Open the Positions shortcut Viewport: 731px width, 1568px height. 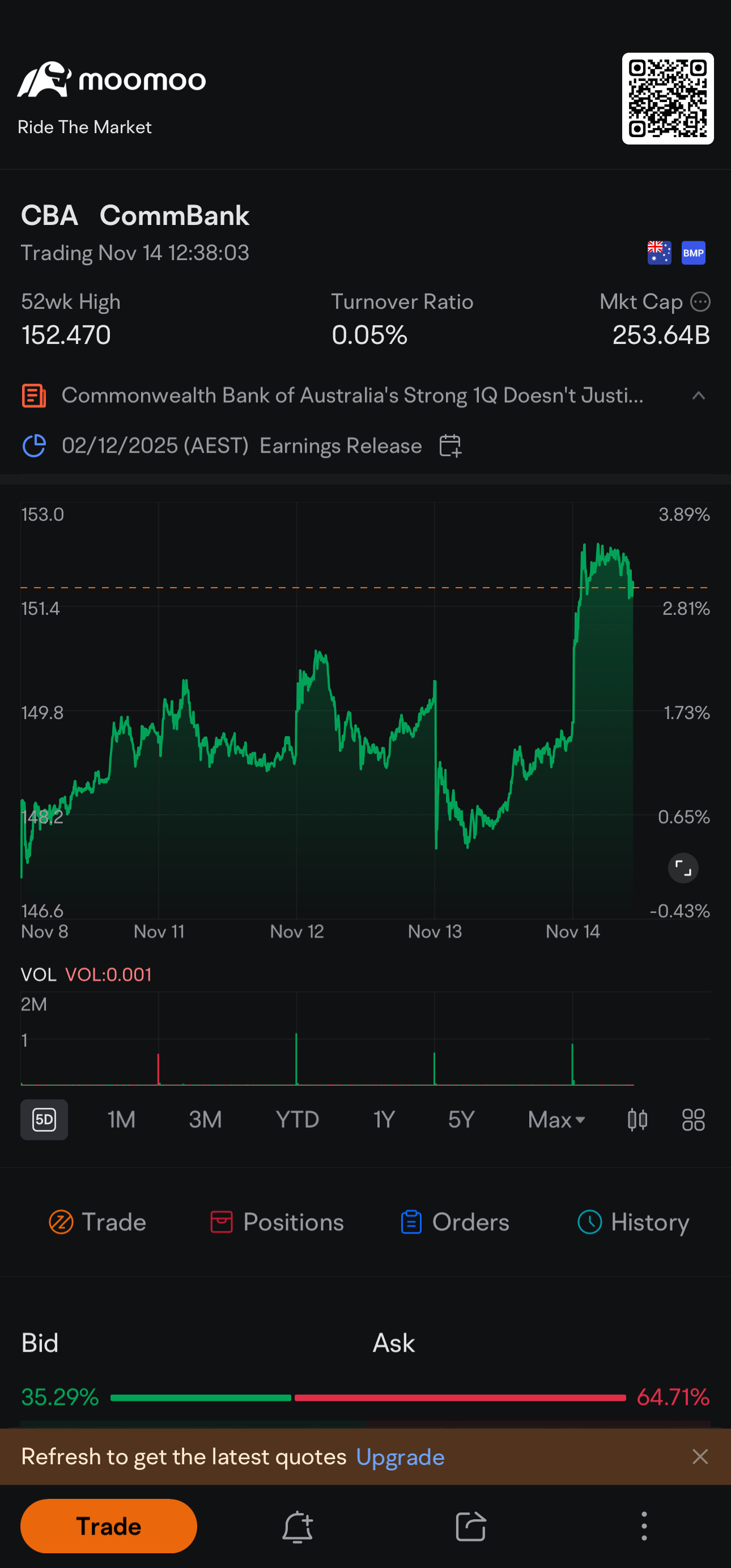coord(277,1222)
